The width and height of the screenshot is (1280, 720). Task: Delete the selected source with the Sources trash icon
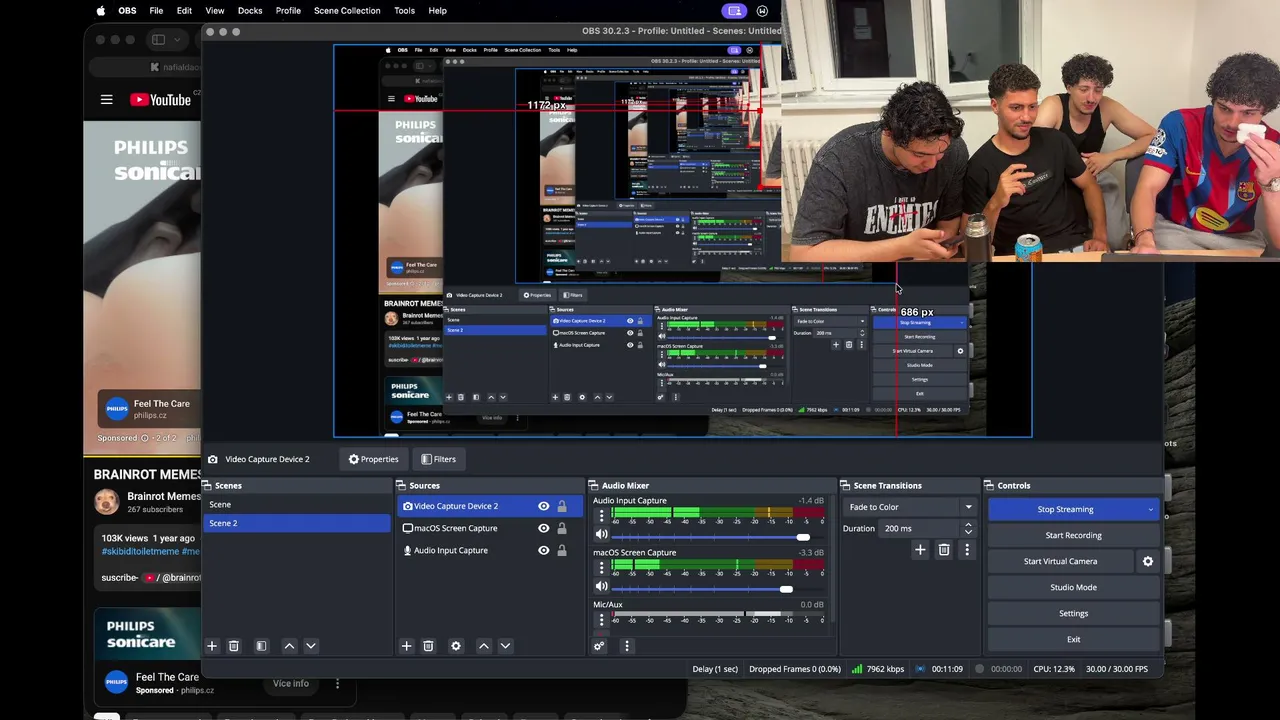(428, 646)
